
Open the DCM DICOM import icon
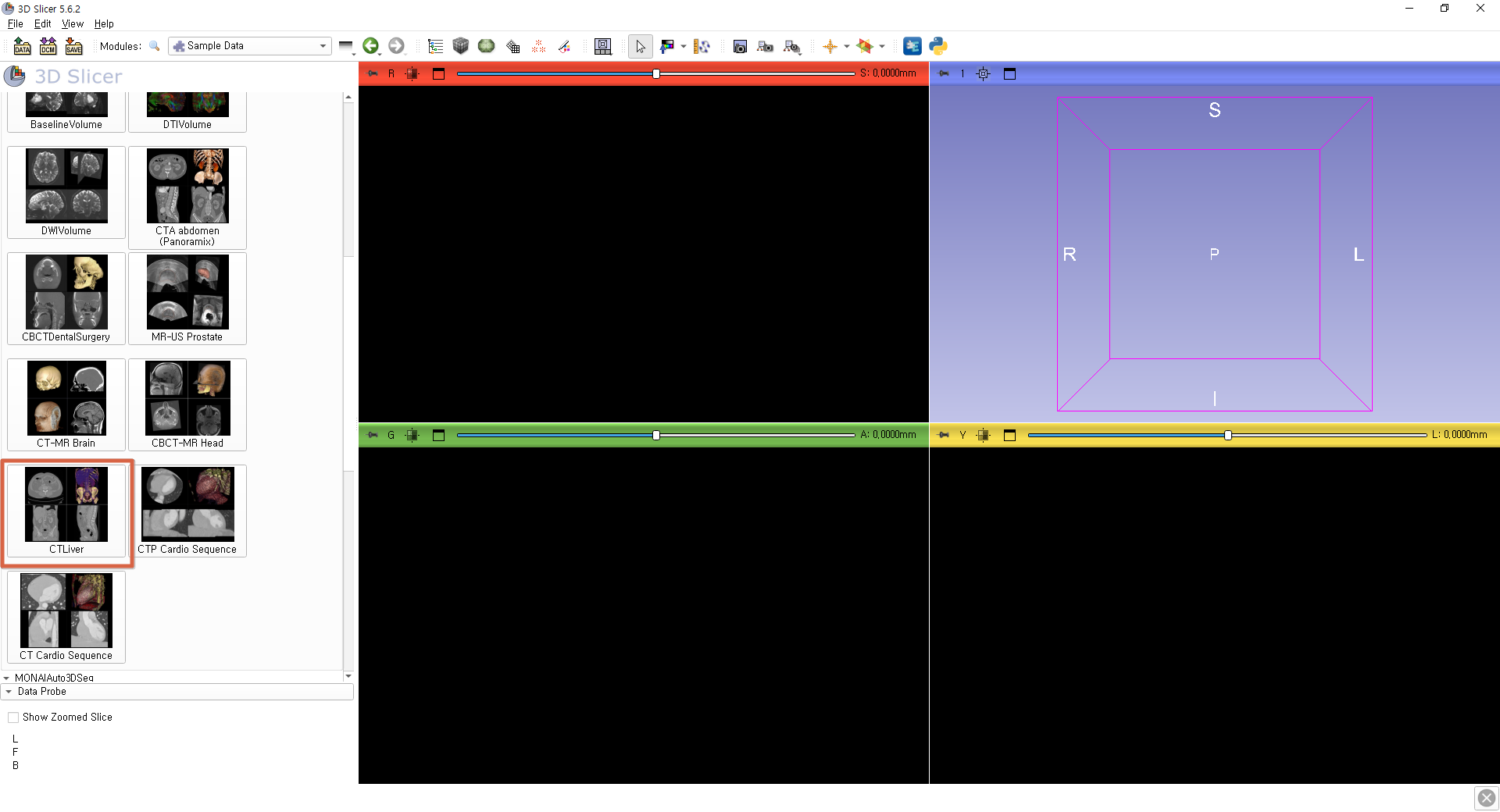click(x=48, y=46)
